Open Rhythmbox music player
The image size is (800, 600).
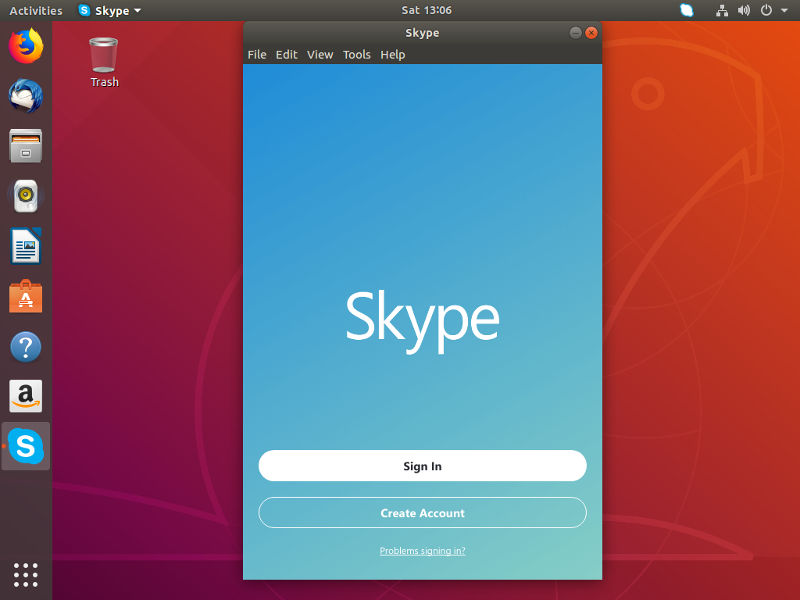[x=24, y=196]
